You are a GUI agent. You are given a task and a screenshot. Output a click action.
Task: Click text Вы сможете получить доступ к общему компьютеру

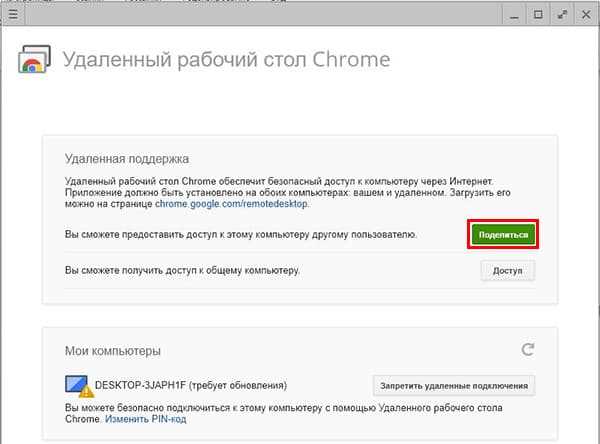click(182, 271)
